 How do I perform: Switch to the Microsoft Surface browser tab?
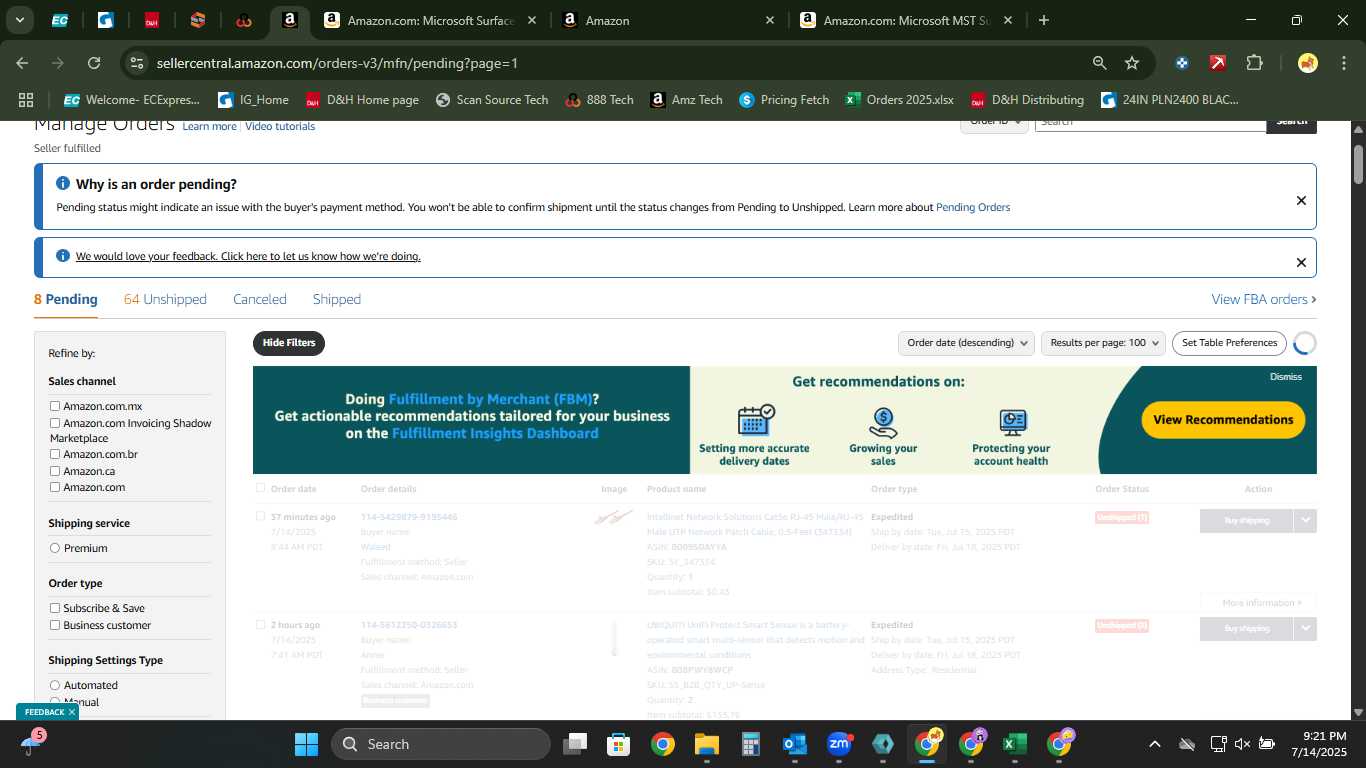click(x=431, y=20)
